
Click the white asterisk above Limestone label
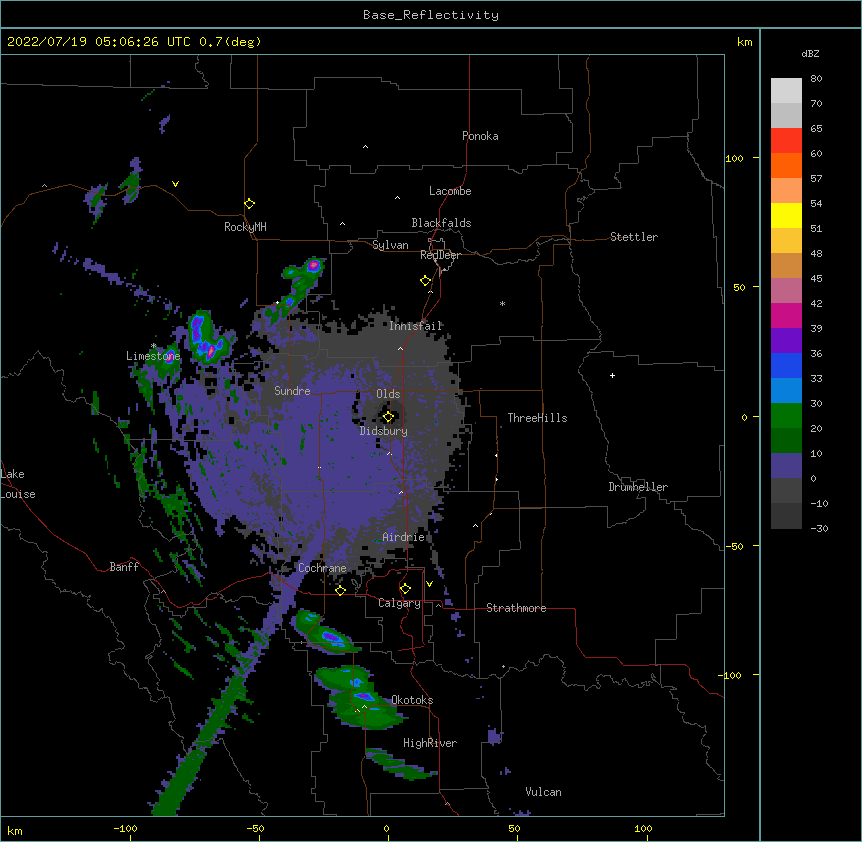click(x=153, y=346)
